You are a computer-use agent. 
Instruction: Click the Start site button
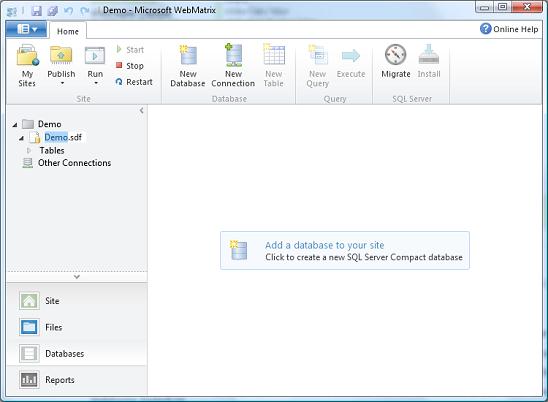pos(130,50)
